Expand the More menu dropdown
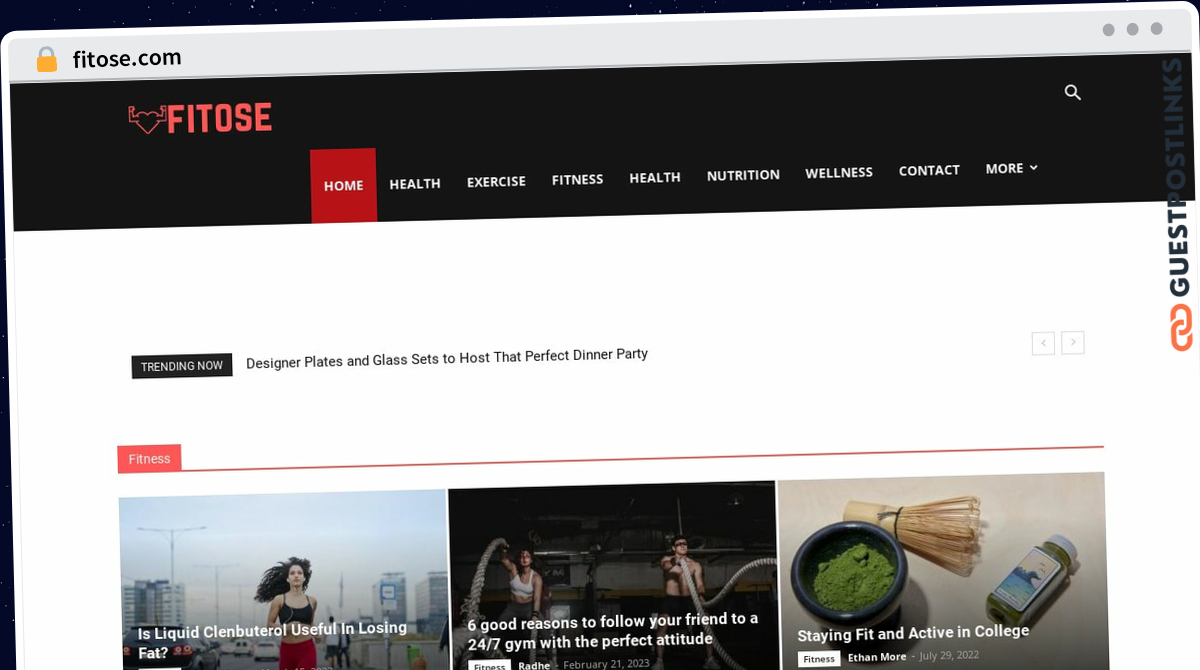1200x670 pixels. [1012, 168]
